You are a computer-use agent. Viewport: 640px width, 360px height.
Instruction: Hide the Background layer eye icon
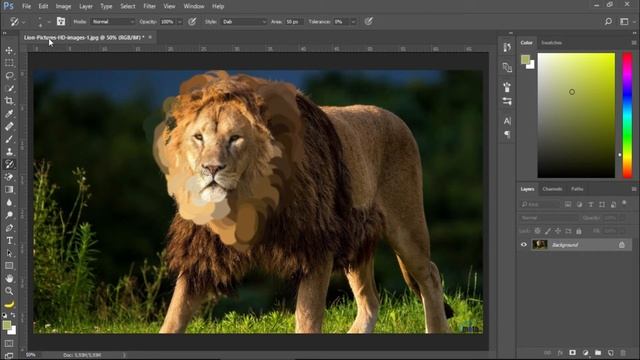coord(524,244)
